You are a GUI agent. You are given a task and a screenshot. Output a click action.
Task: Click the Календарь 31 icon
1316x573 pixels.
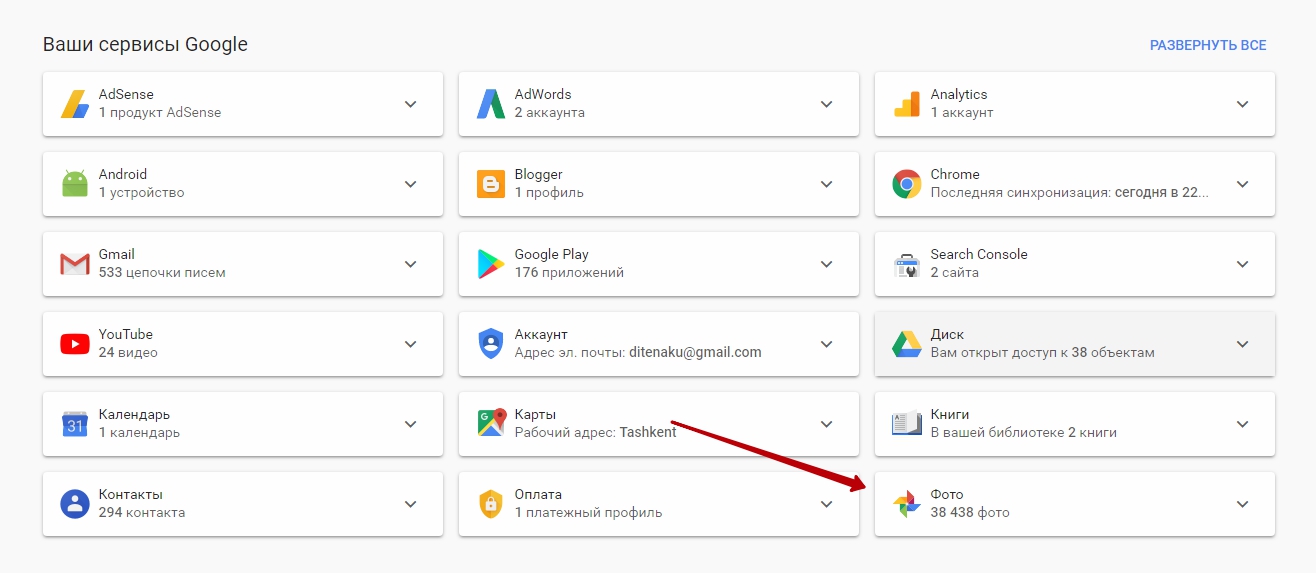point(75,424)
